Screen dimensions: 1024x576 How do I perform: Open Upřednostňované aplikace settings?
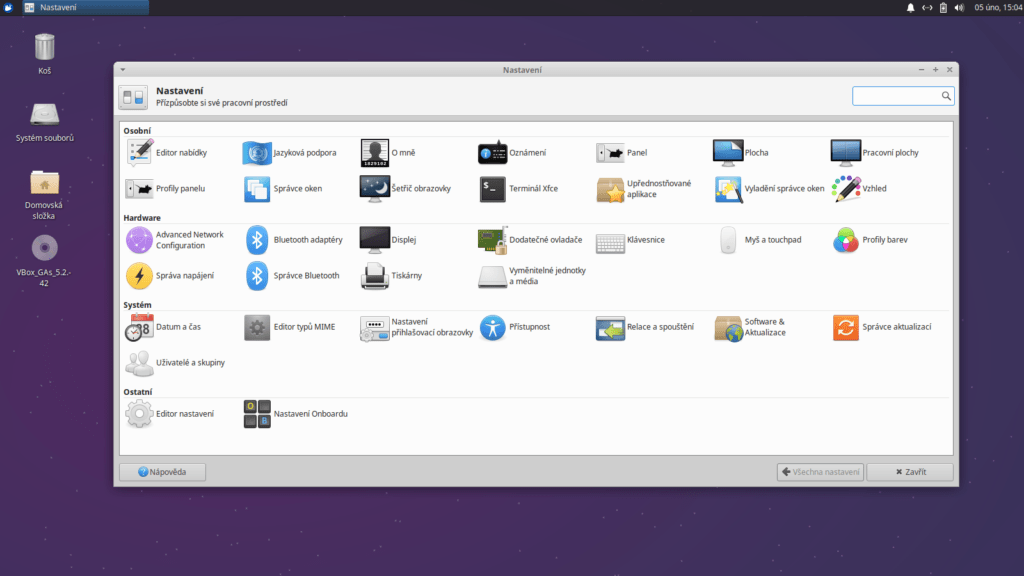(x=644, y=189)
